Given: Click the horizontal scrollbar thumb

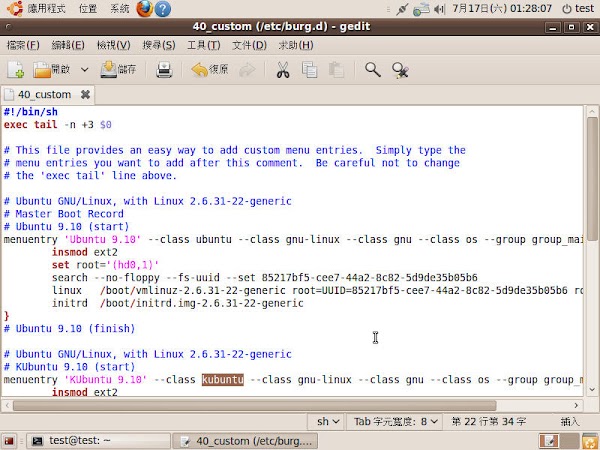Looking at the screenshot, I should [254, 405].
